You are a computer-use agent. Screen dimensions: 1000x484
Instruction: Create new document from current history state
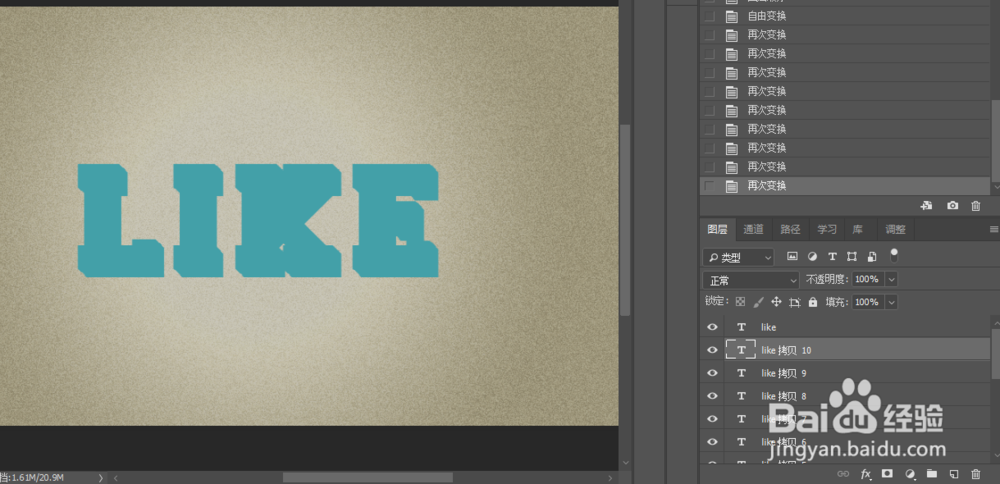[x=926, y=205]
